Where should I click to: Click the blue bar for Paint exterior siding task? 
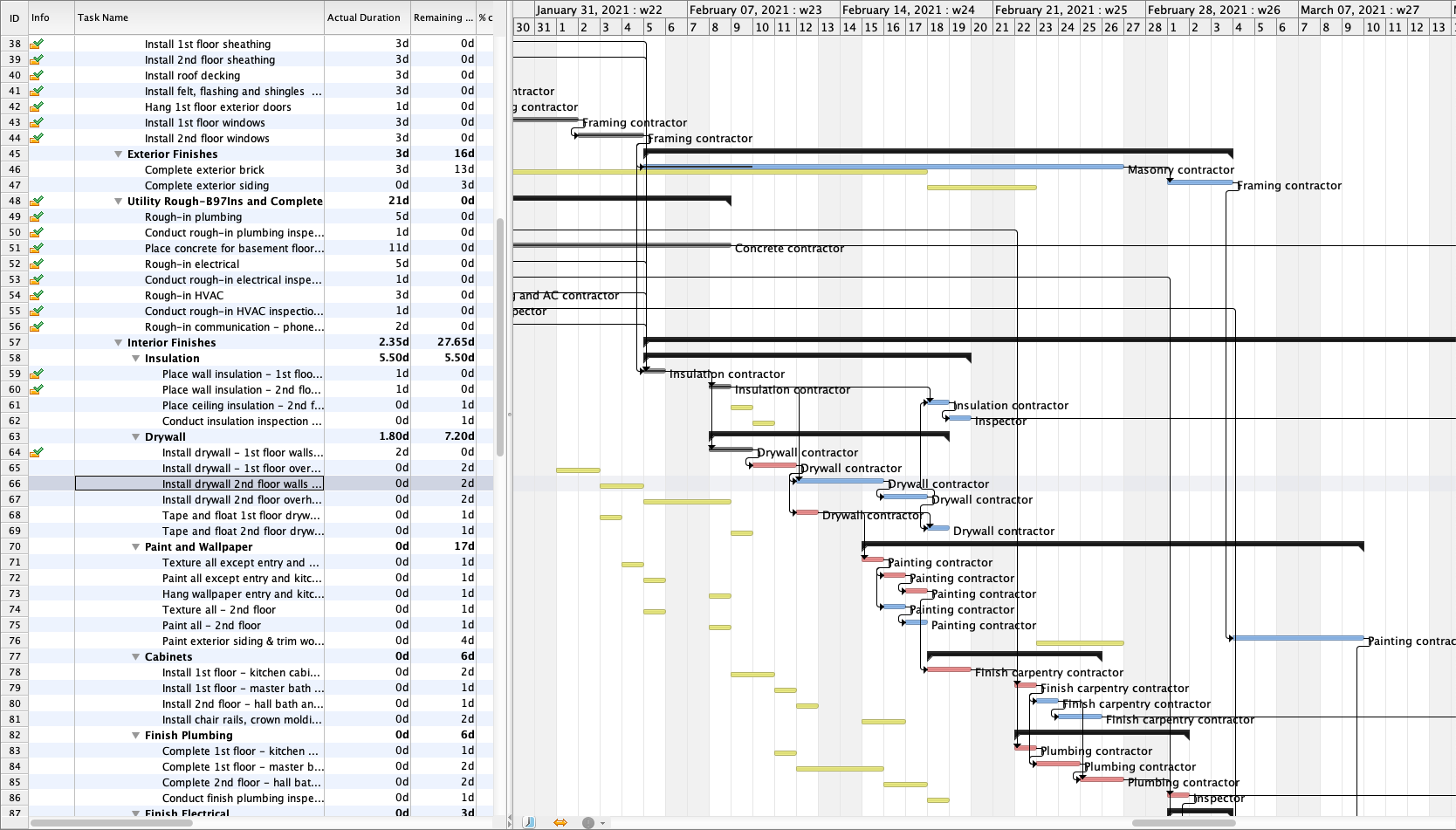[x=1298, y=638]
